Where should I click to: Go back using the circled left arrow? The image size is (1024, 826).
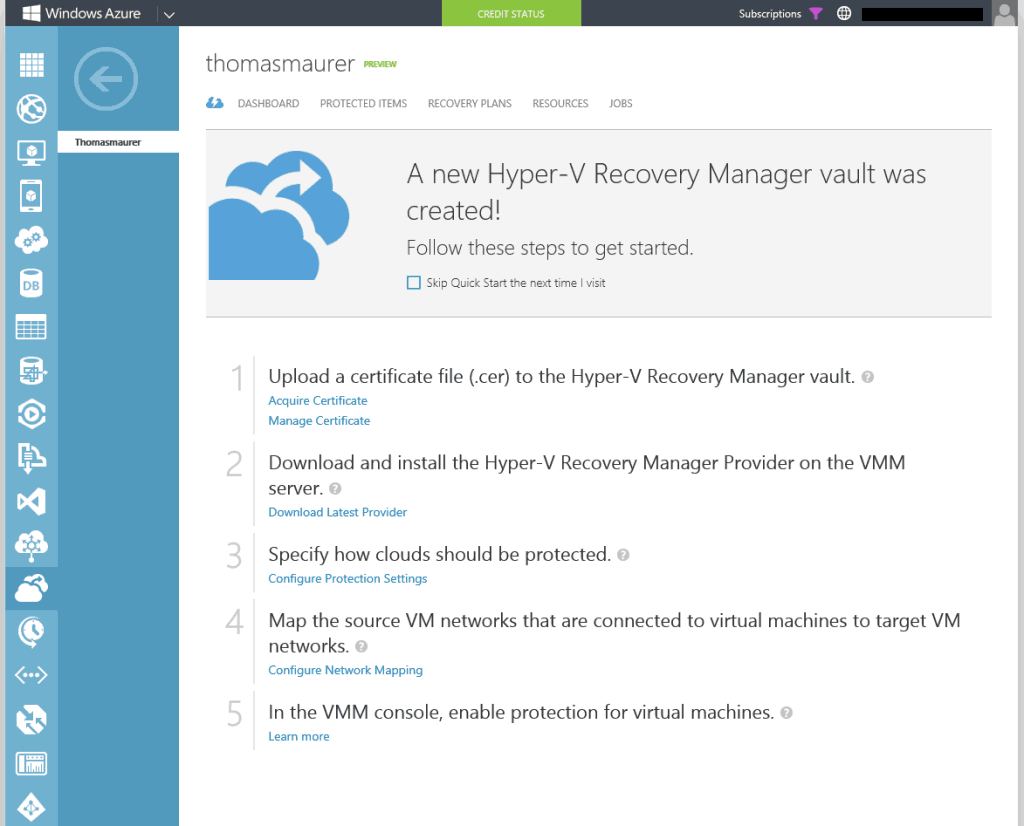(x=106, y=79)
